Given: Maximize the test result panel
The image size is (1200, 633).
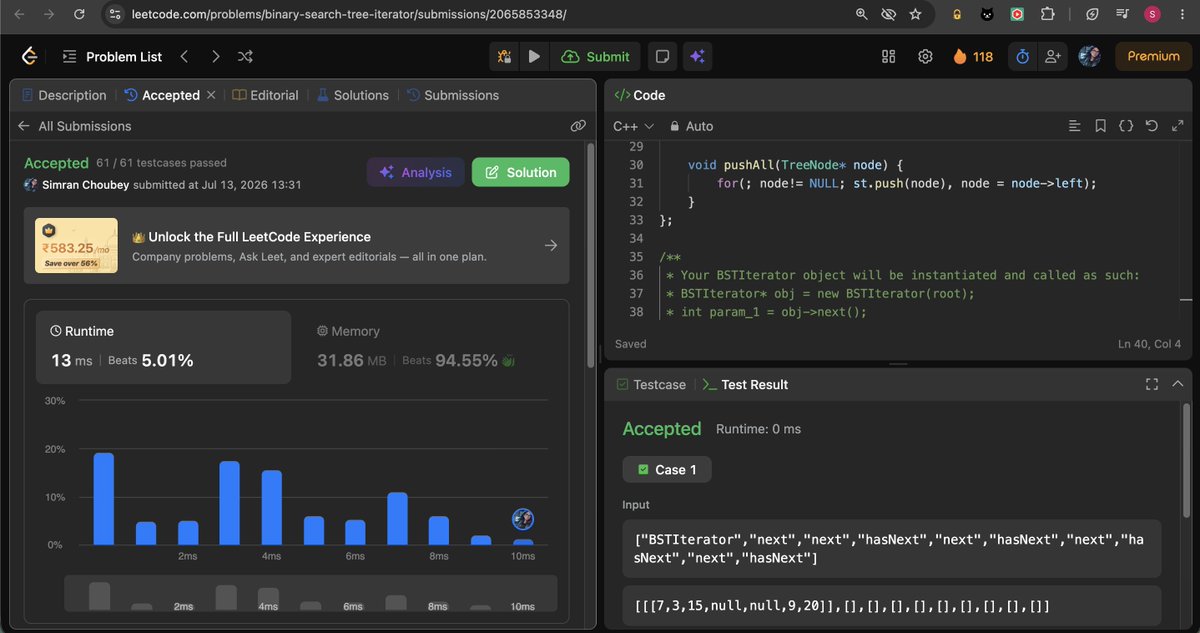Looking at the screenshot, I should coord(1151,384).
